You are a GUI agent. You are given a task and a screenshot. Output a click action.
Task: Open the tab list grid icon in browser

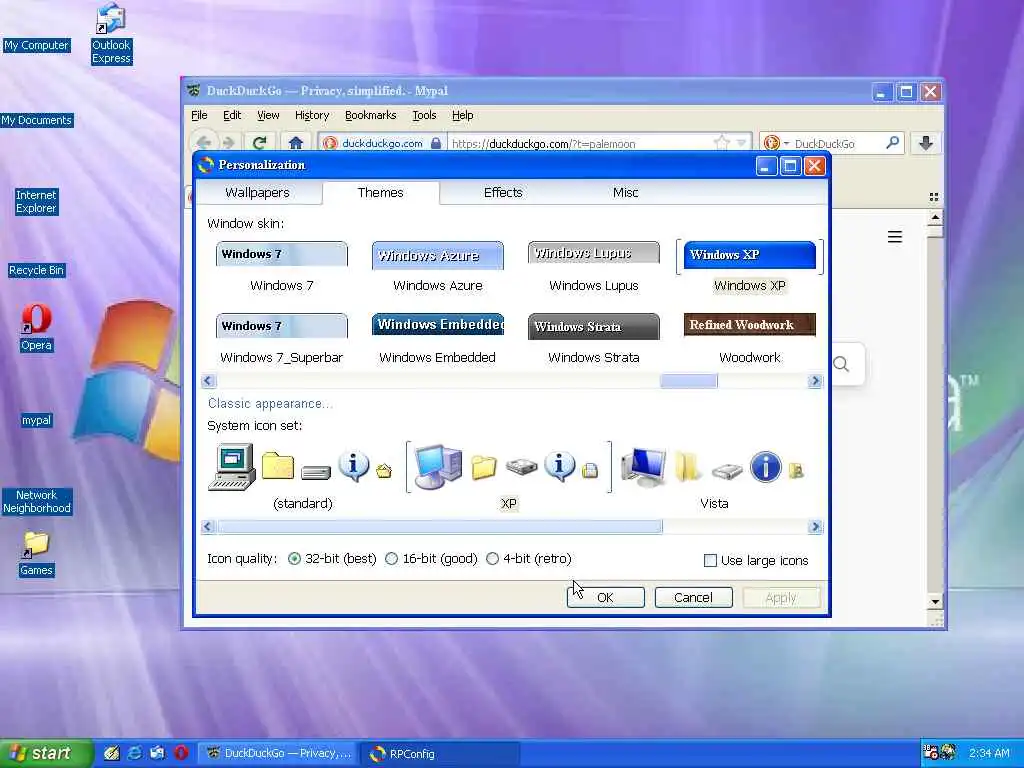[x=934, y=197]
